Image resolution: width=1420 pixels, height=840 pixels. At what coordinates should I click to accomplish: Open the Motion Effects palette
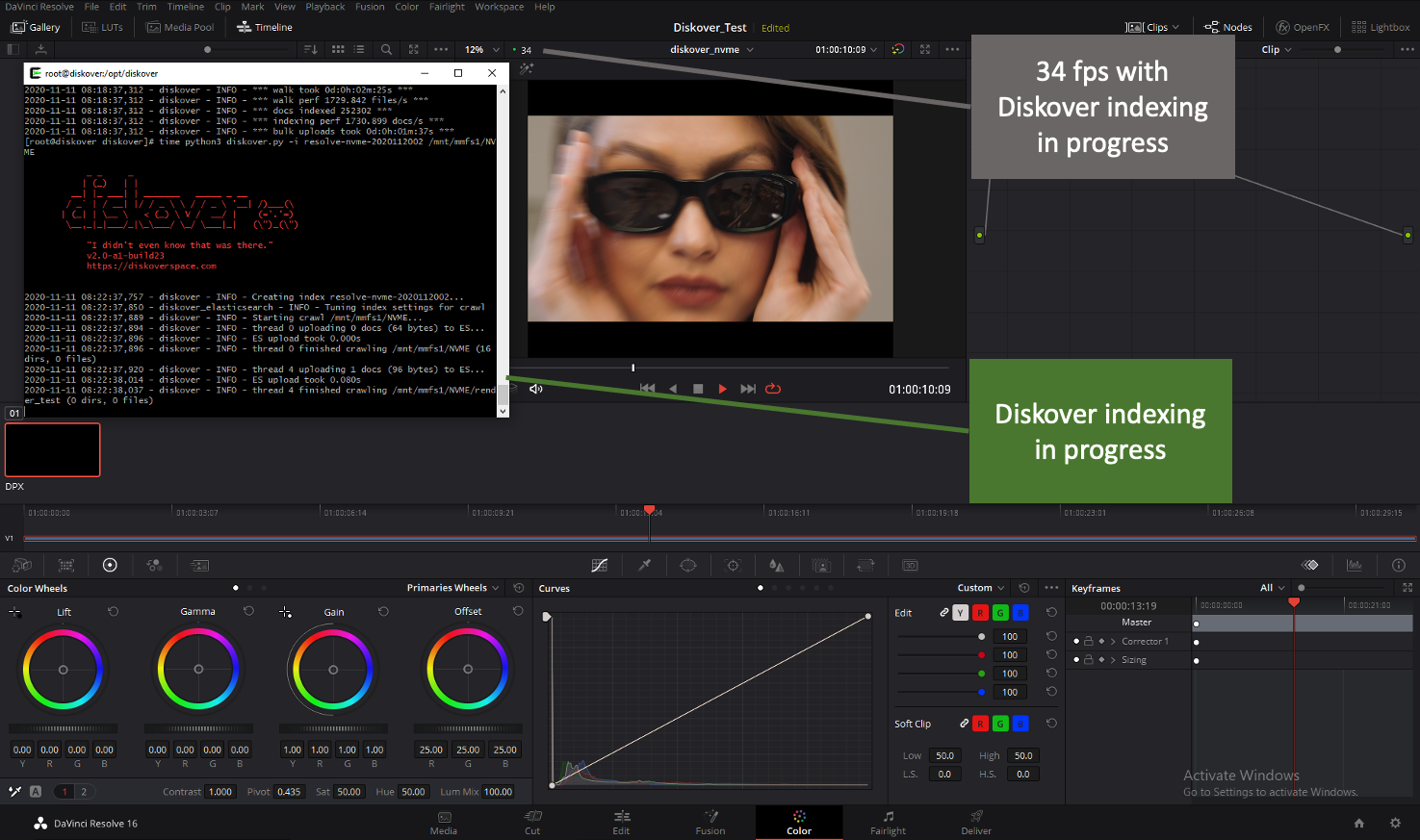point(199,566)
